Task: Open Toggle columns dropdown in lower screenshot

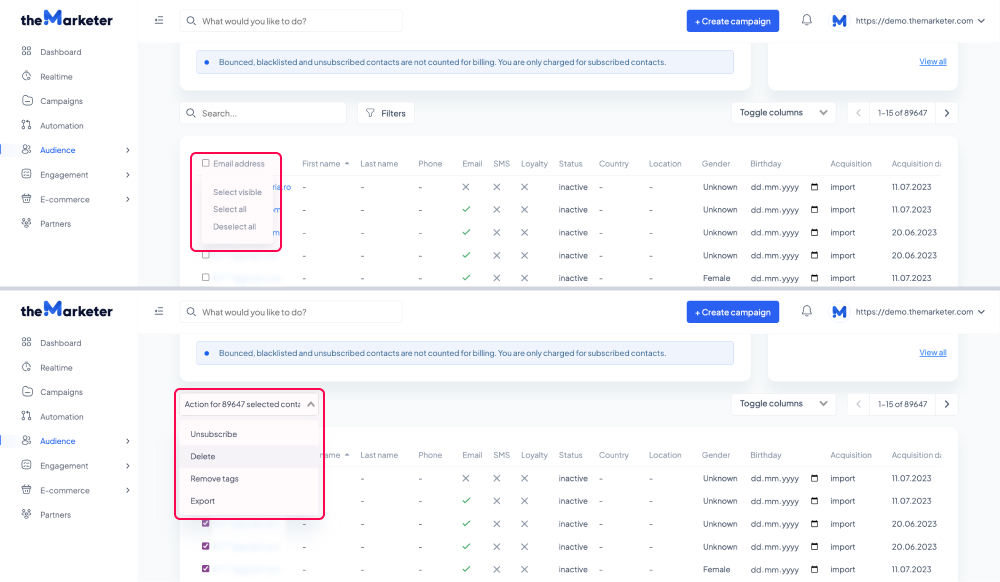Action: [783, 404]
